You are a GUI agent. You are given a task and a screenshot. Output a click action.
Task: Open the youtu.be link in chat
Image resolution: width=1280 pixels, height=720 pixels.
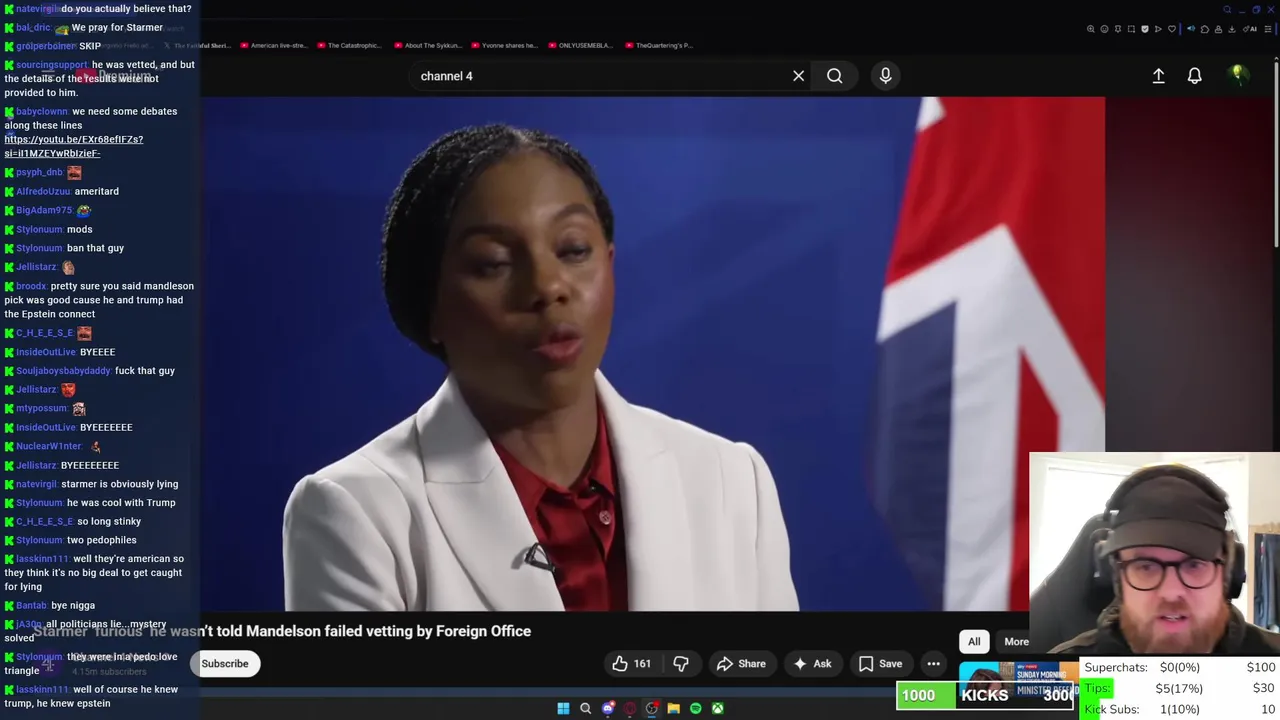point(73,146)
